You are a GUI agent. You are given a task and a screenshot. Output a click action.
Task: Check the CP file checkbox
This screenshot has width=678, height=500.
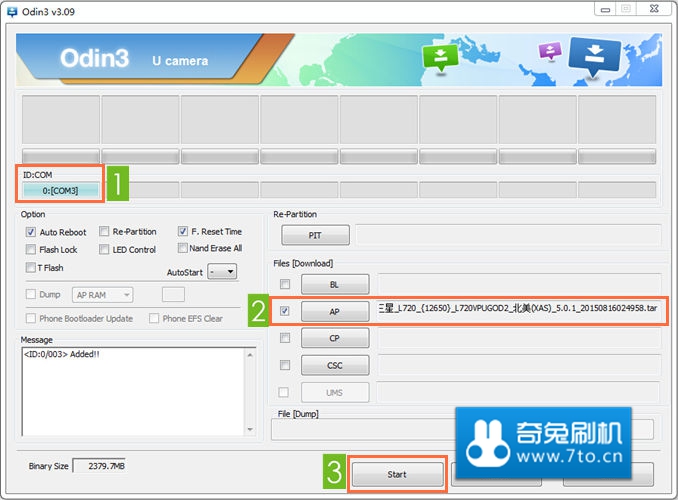pos(285,338)
